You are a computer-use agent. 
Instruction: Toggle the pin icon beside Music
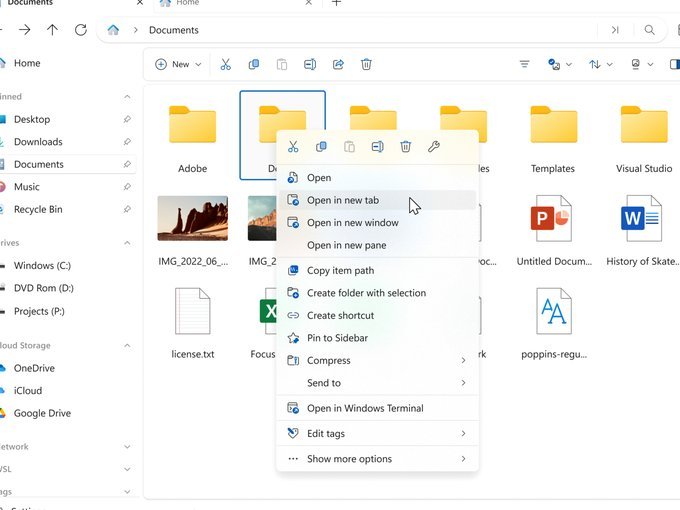[x=127, y=187]
